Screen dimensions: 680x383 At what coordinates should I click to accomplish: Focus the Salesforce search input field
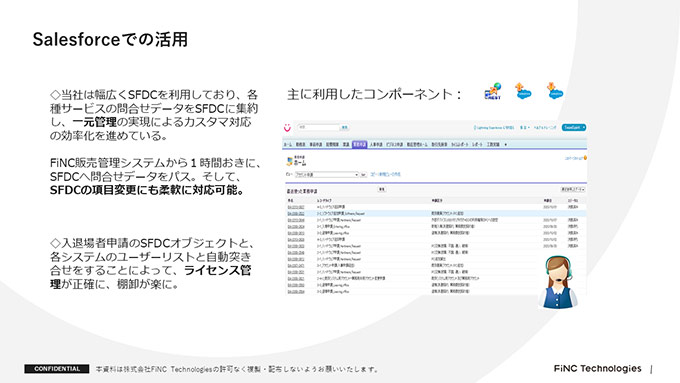[318, 128]
